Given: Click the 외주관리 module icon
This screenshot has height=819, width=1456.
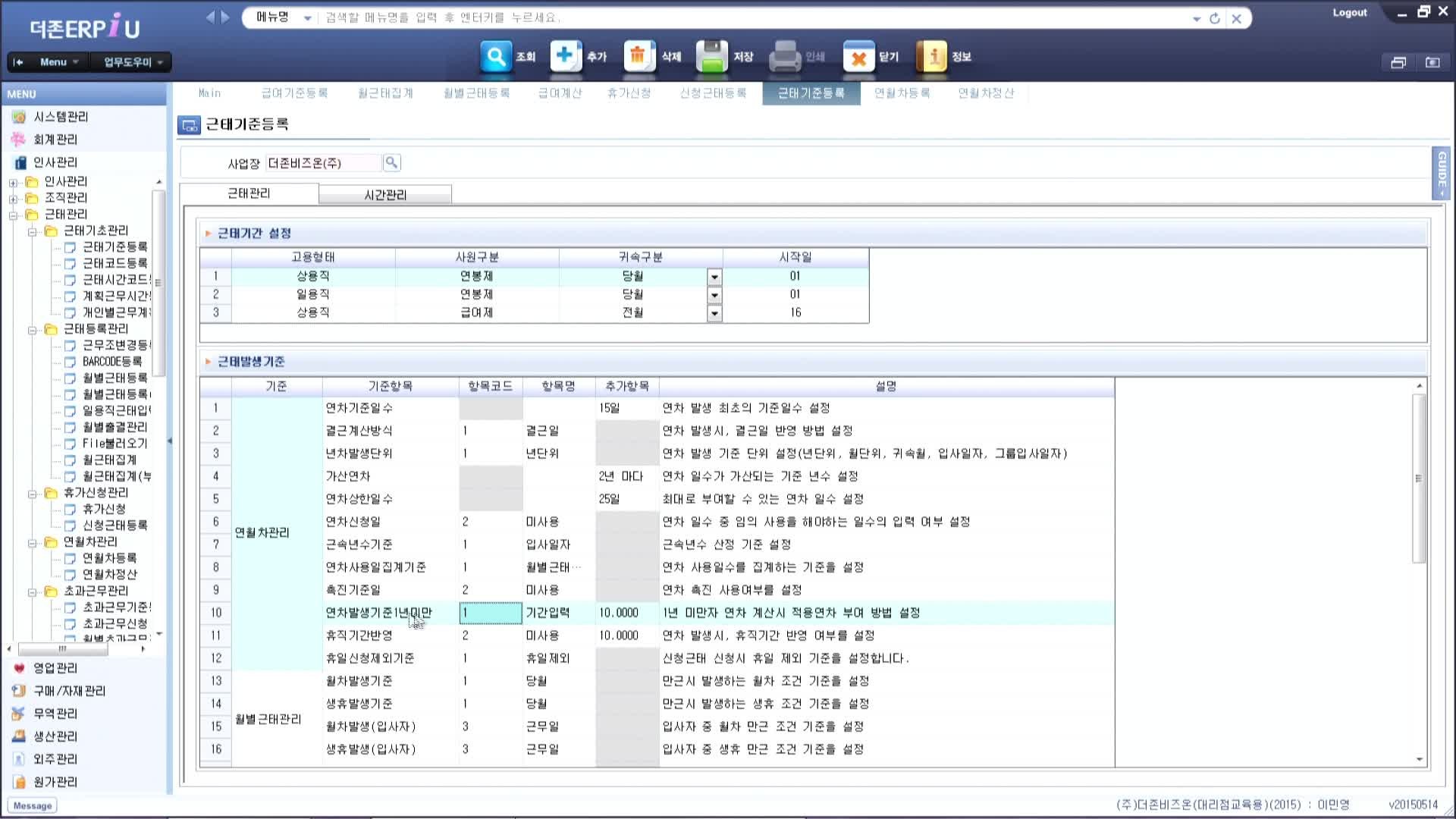Looking at the screenshot, I should pos(19,759).
